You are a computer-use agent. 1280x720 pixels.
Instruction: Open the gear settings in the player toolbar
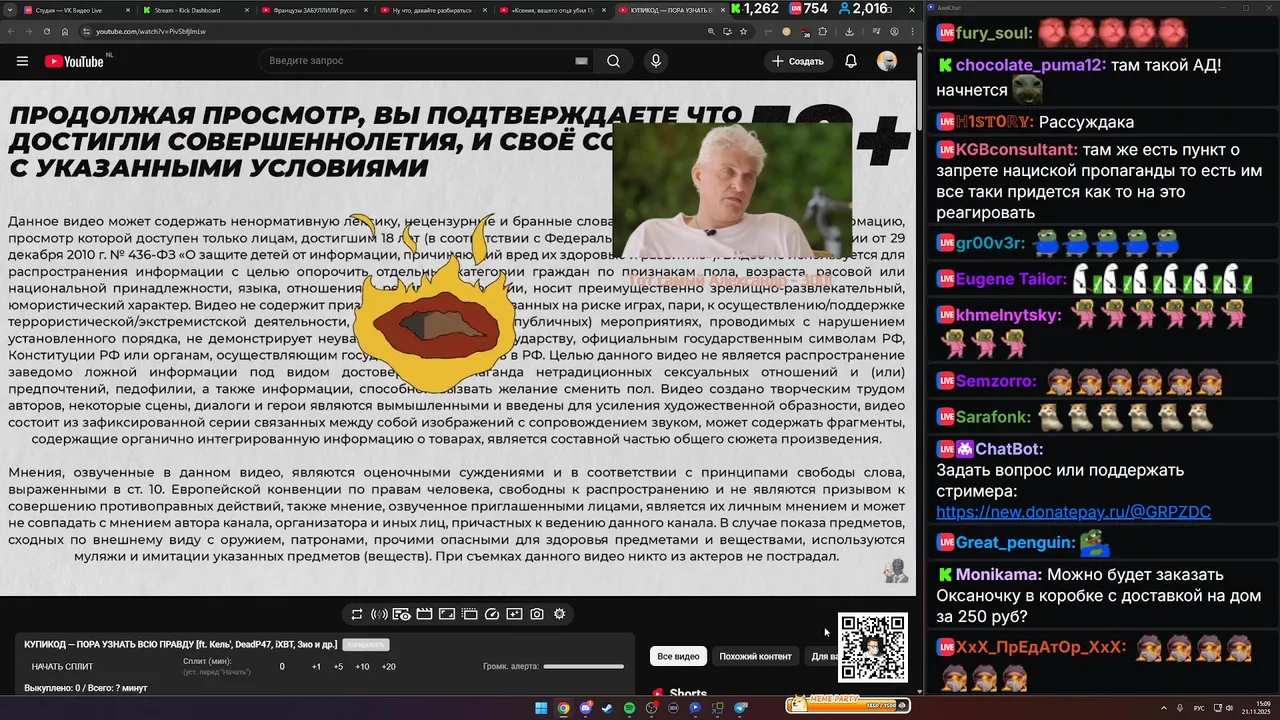[559, 614]
